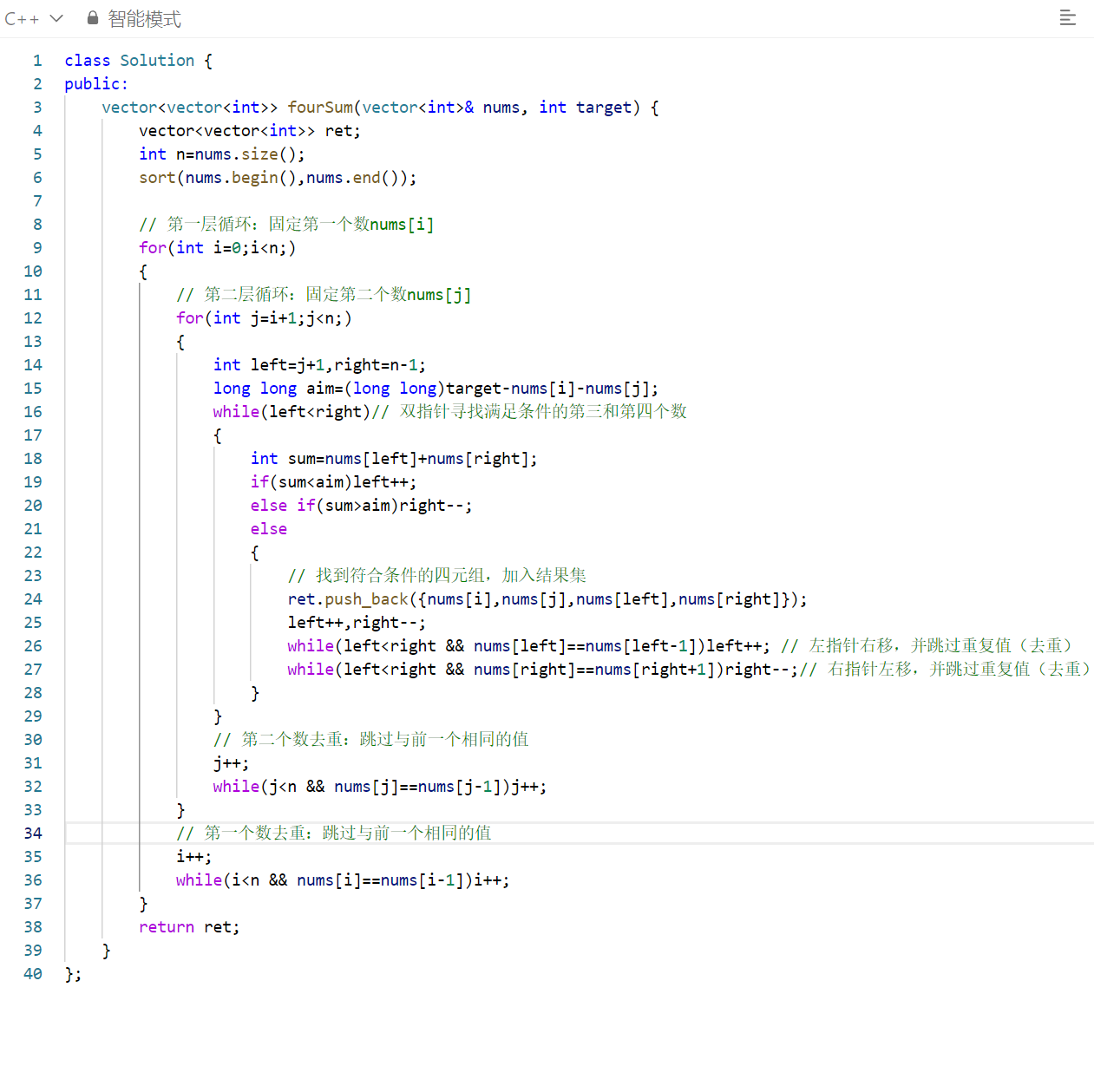Click 'int left=j+1,right=n-1;' line
1094x1092 pixels.
[319, 365]
